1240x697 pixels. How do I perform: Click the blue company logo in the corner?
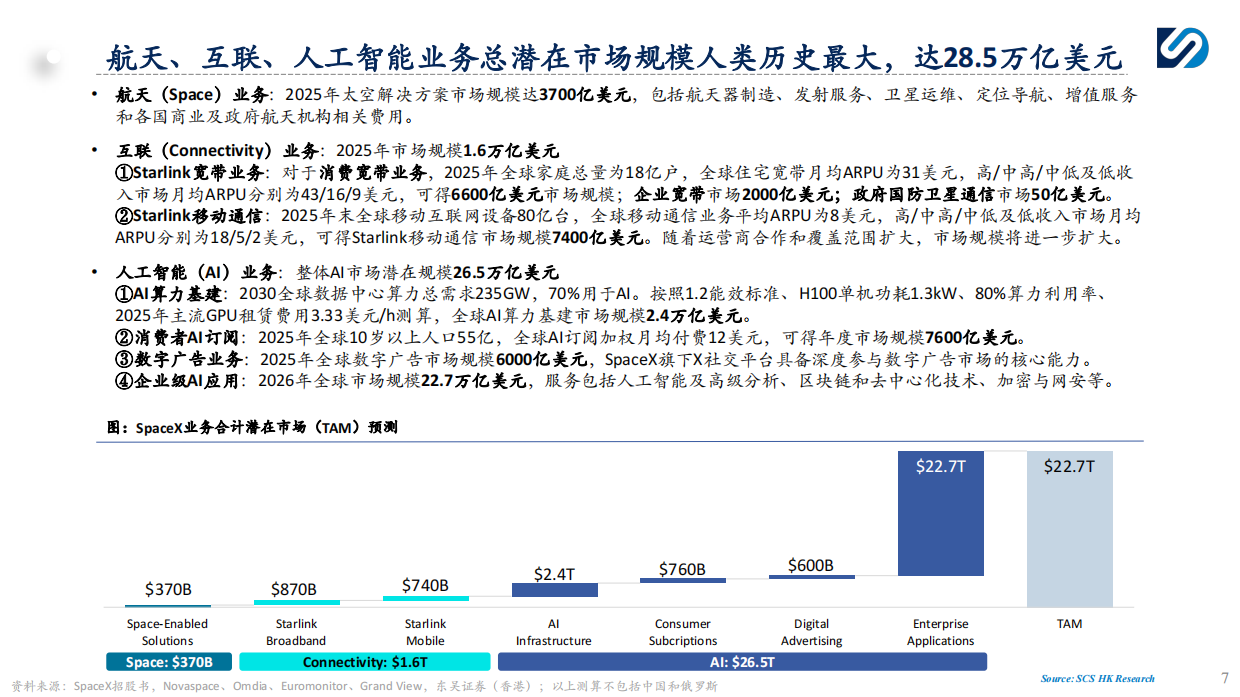pyautogui.click(x=1182, y=48)
